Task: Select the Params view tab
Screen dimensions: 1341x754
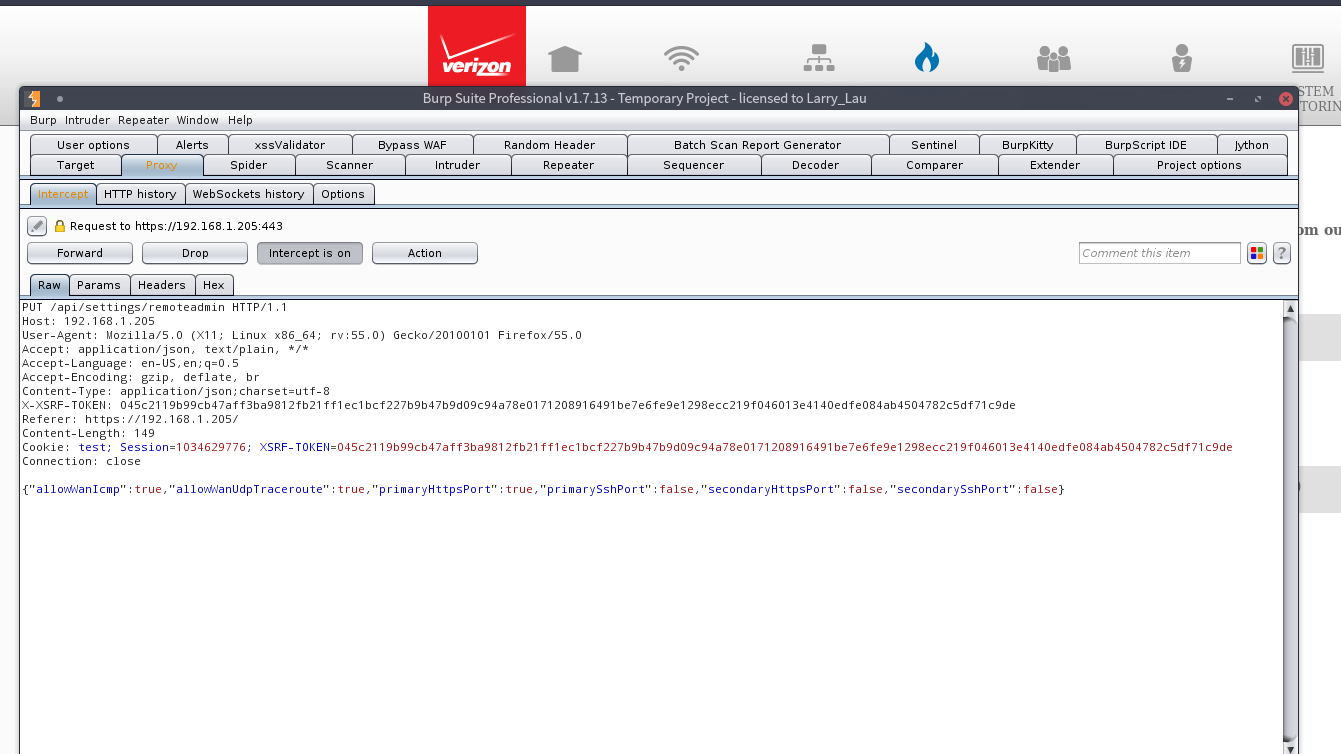Action: [99, 285]
